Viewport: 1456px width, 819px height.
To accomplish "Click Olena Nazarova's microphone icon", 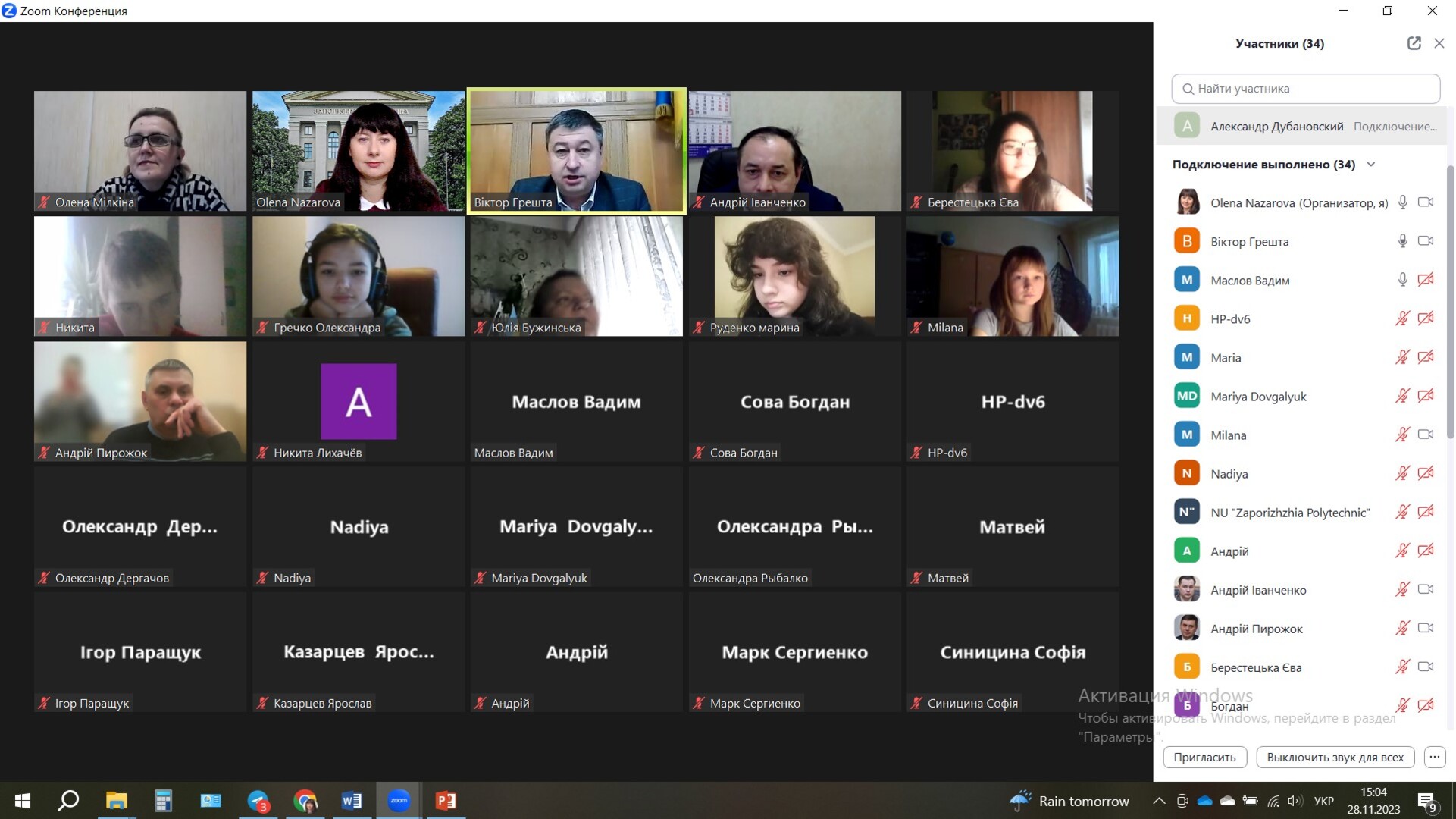I will click(1403, 202).
